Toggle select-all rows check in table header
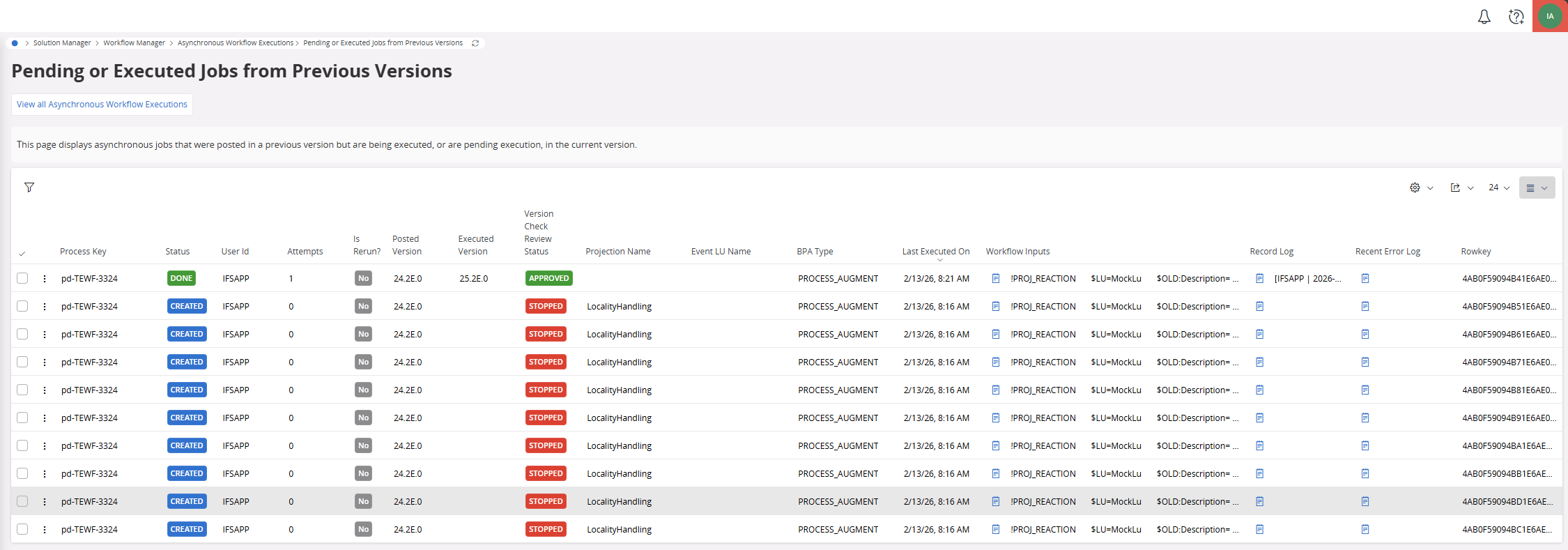 22,253
